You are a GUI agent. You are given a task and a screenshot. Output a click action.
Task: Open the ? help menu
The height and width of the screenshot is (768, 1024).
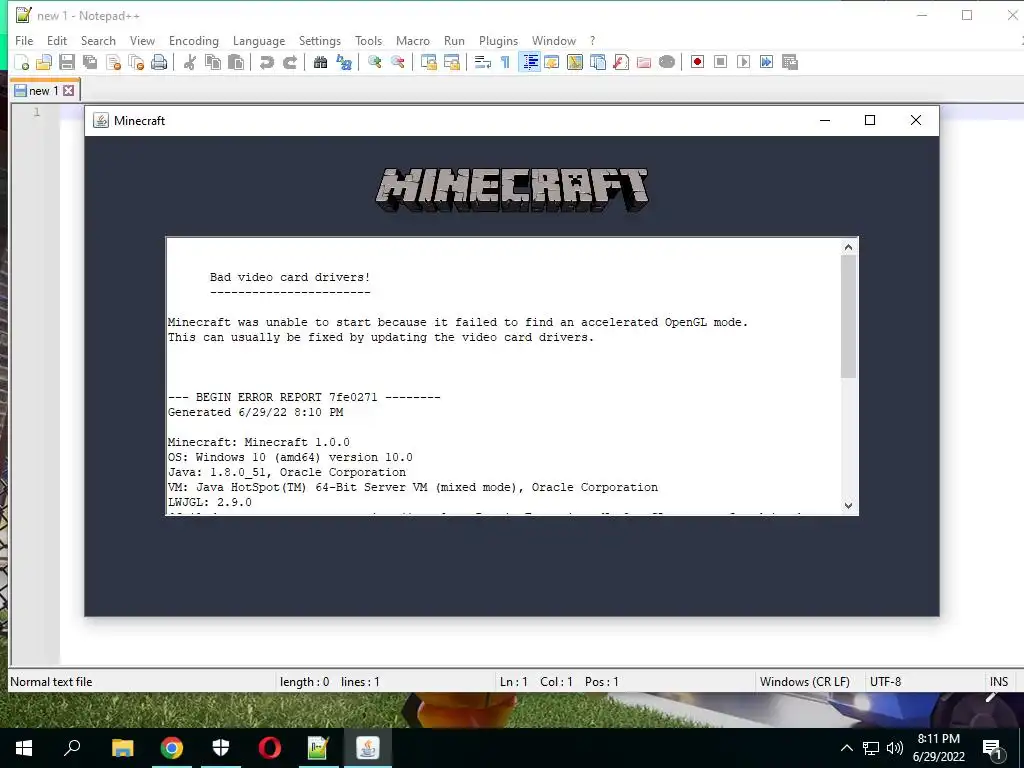(x=592, y=40)
